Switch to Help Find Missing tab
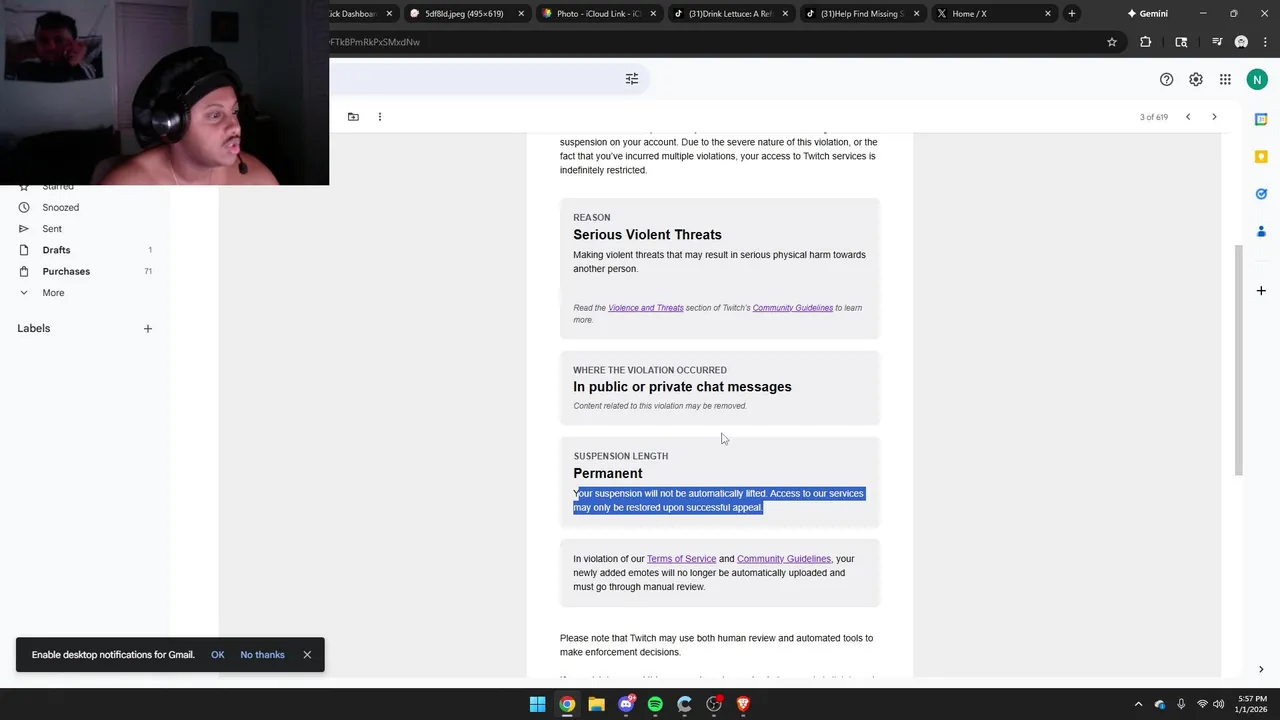The width and height of the screenshot is (1280, 720). coord(863,14)
